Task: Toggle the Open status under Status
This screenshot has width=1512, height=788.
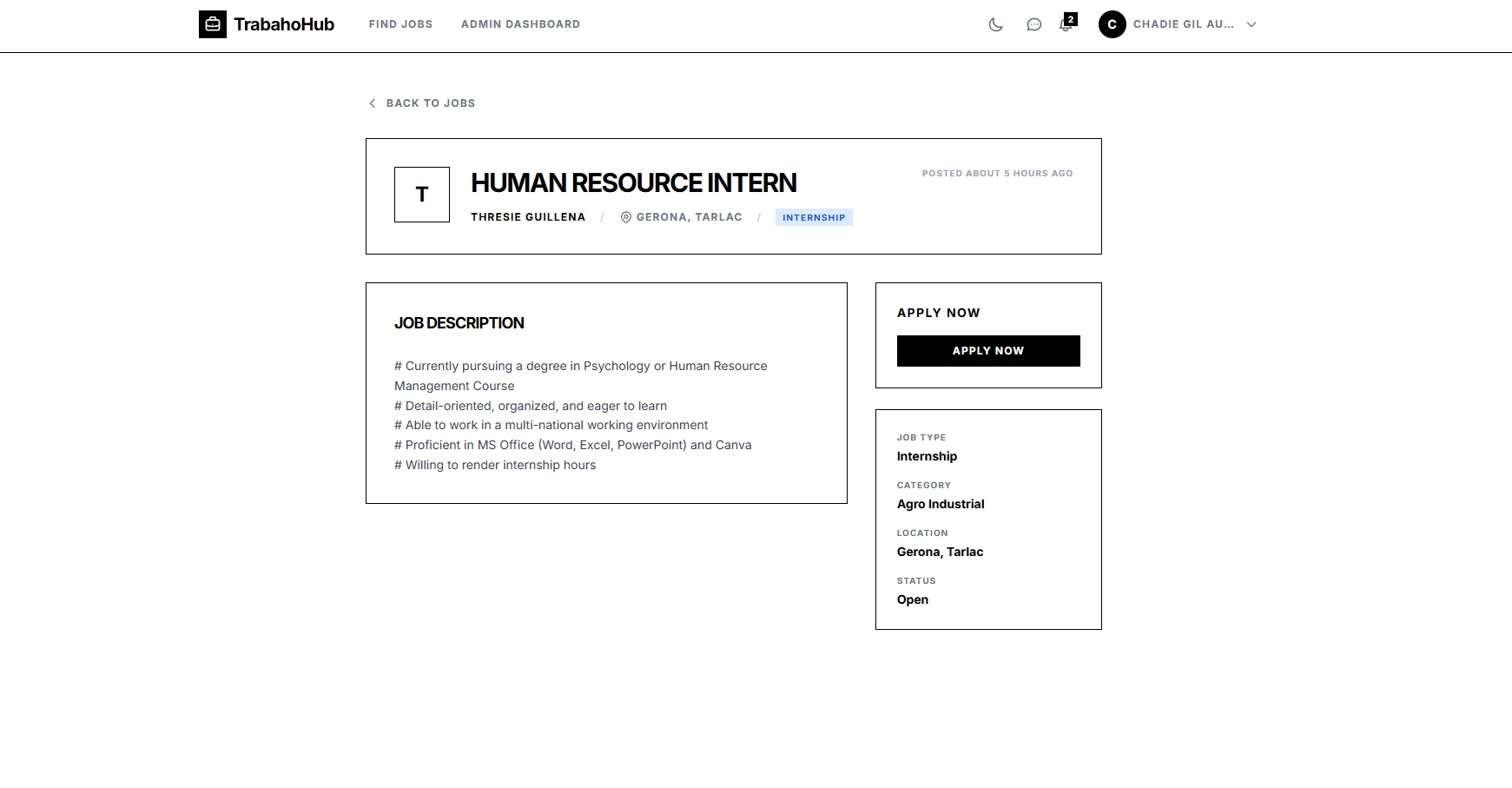Action: tap(912, 599)
